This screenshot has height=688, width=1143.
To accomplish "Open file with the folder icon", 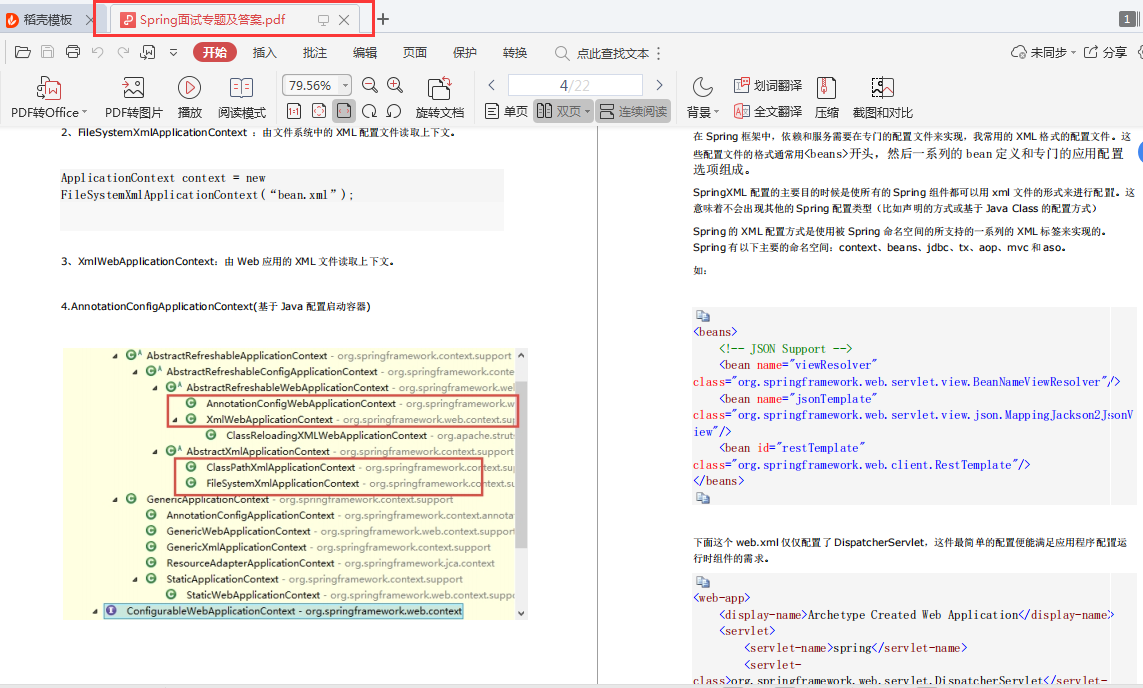I will click(23, 52).
